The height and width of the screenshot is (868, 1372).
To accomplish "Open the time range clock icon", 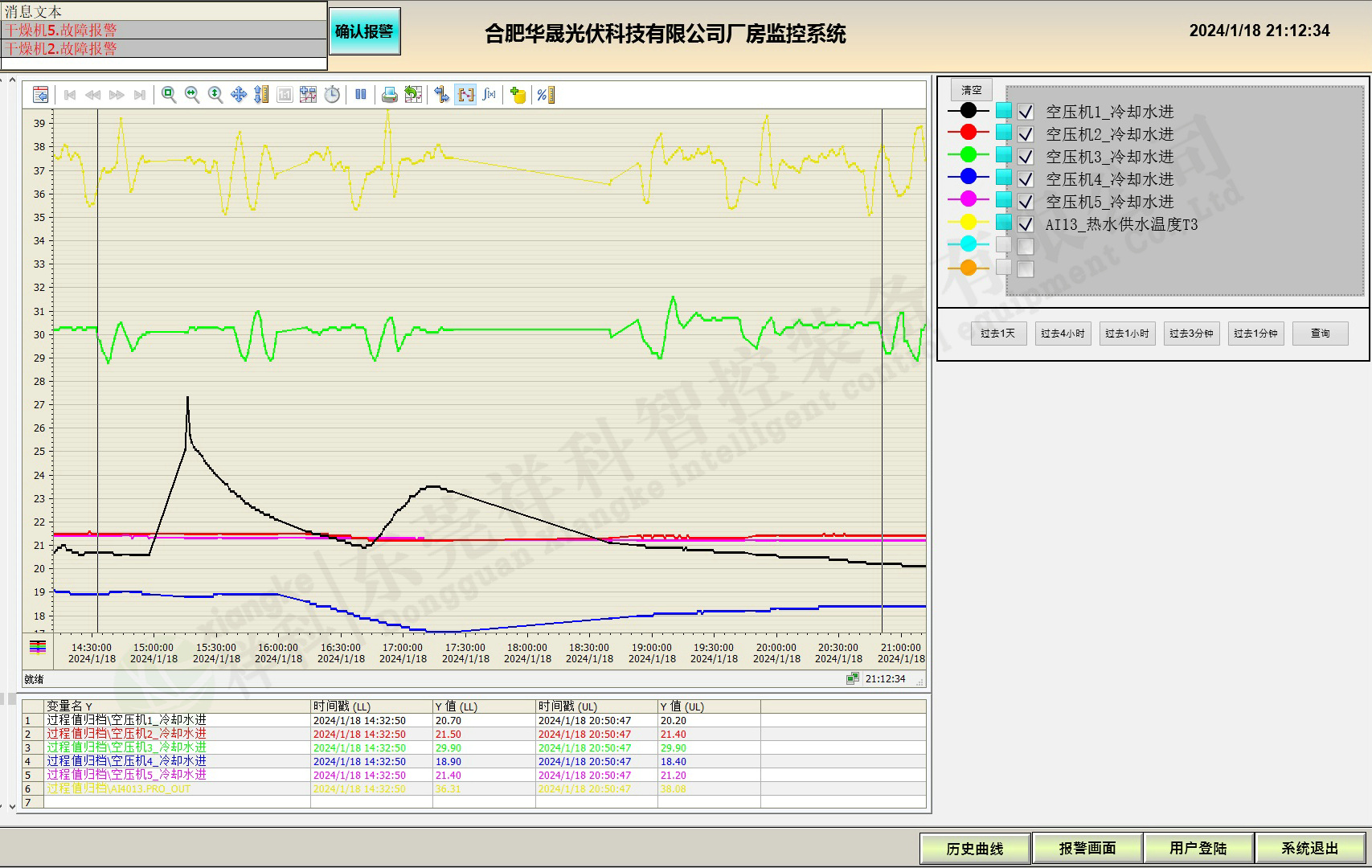I will (x=332, y=95).
